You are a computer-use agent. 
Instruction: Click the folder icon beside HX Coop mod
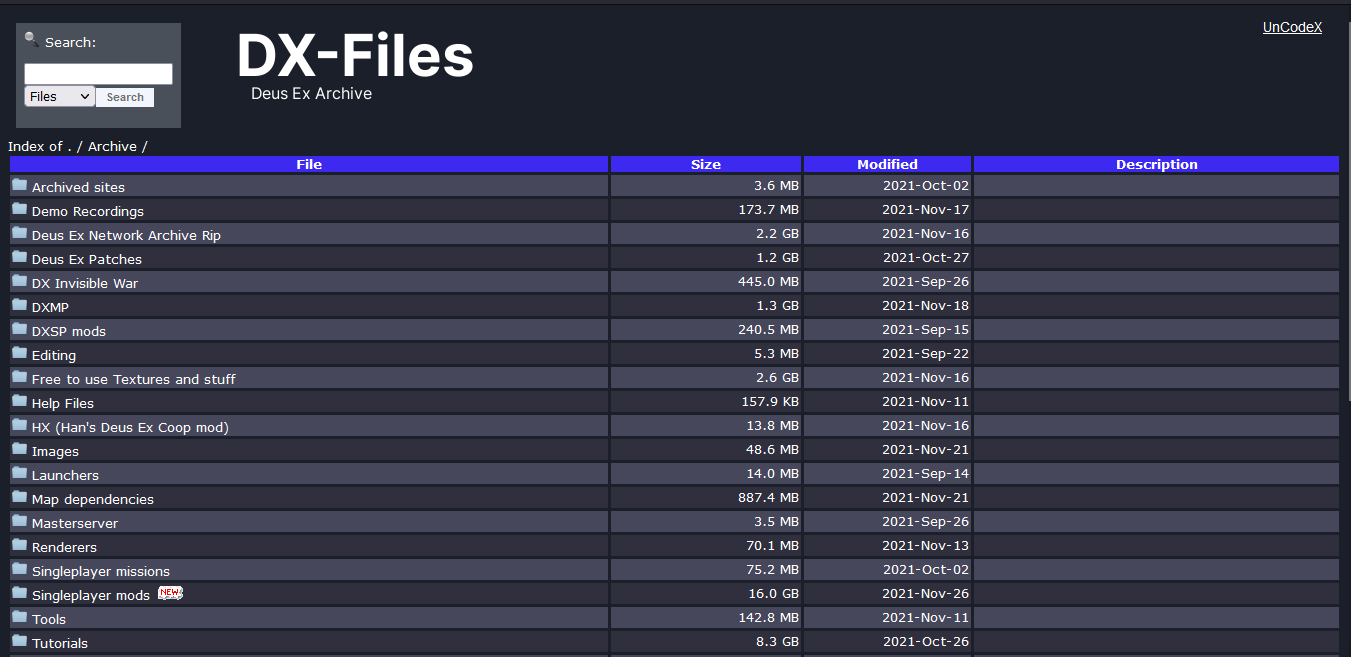20,425
